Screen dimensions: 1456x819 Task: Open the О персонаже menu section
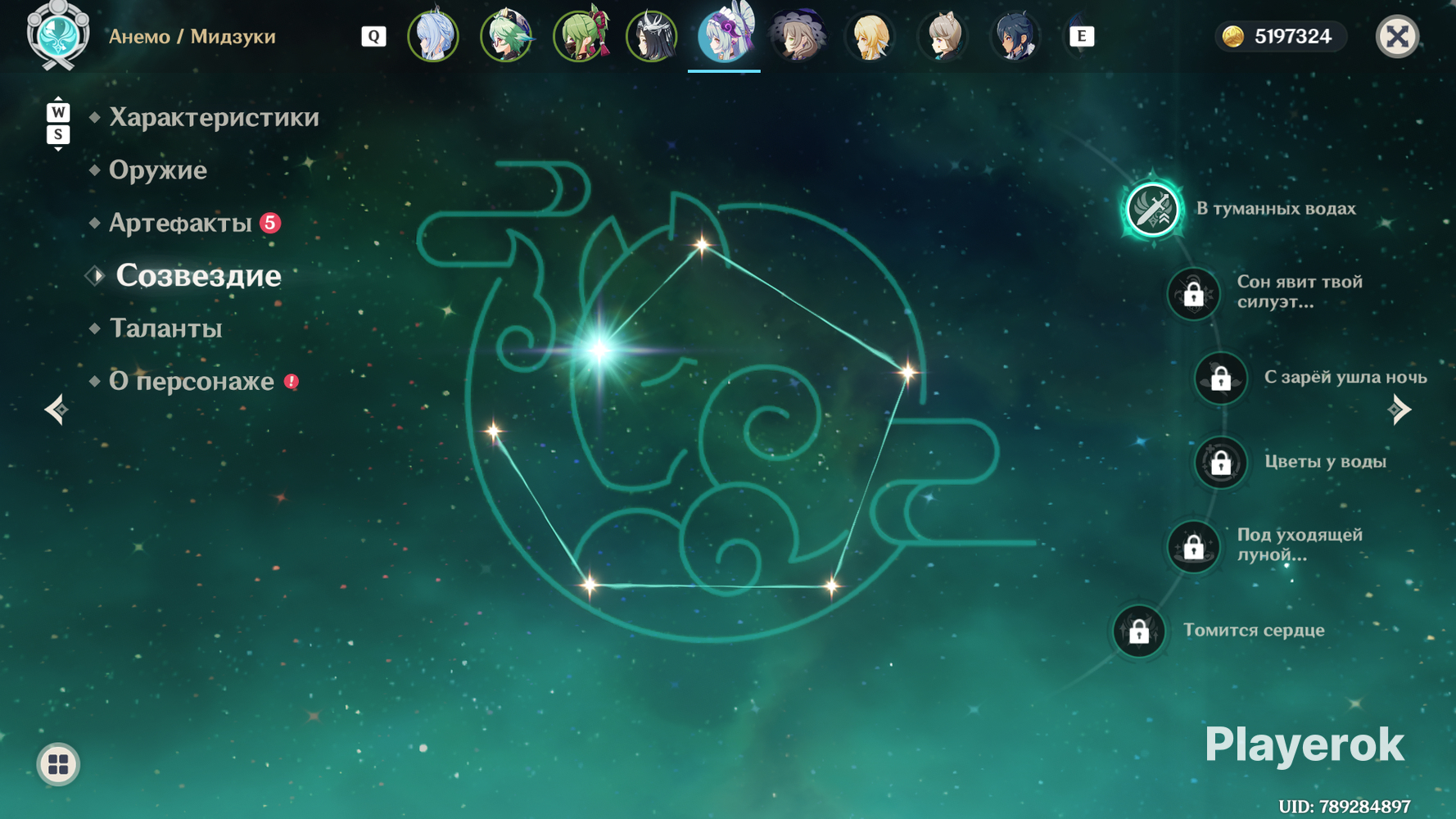pyautogui.click(x=192, y=381)
